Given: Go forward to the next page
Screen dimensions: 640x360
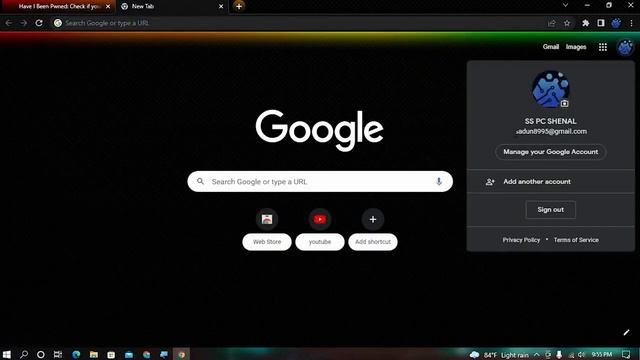Looking at the screenshot, I should [24, 23].
